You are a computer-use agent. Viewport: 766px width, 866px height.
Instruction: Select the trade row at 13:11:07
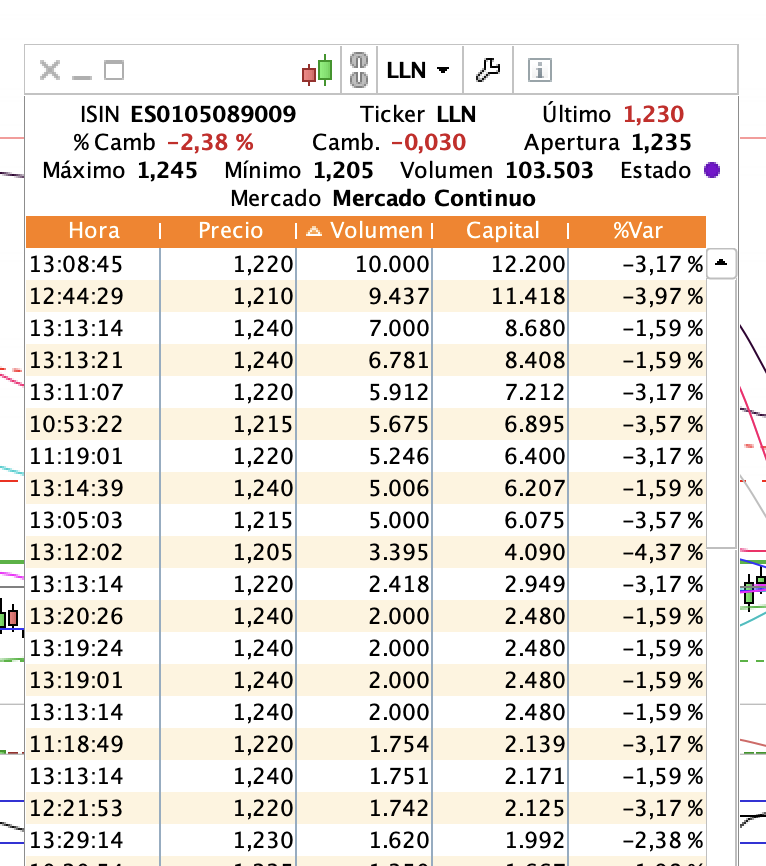366,392
